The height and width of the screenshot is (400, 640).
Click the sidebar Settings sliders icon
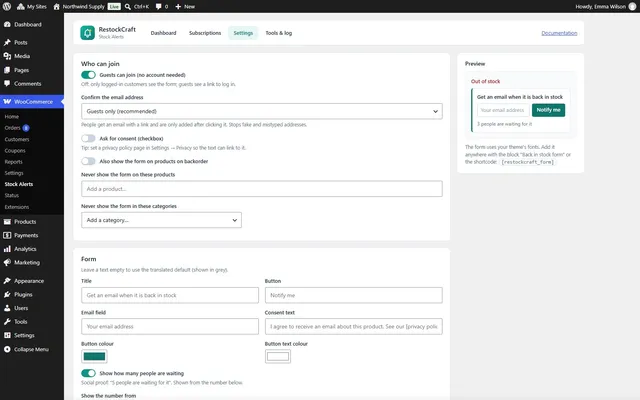point(7,336)
